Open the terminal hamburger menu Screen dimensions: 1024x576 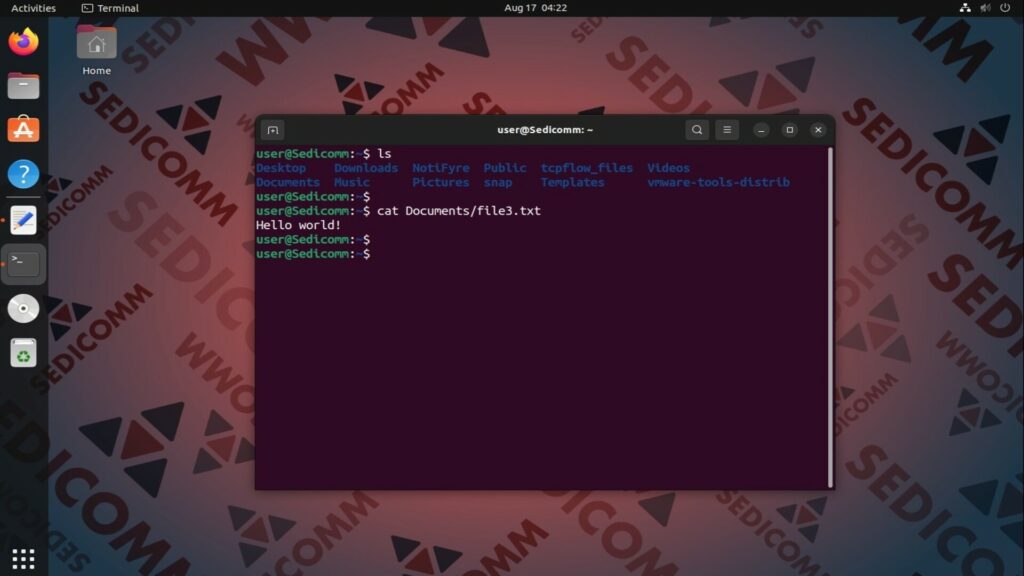(x=727, y=130)
